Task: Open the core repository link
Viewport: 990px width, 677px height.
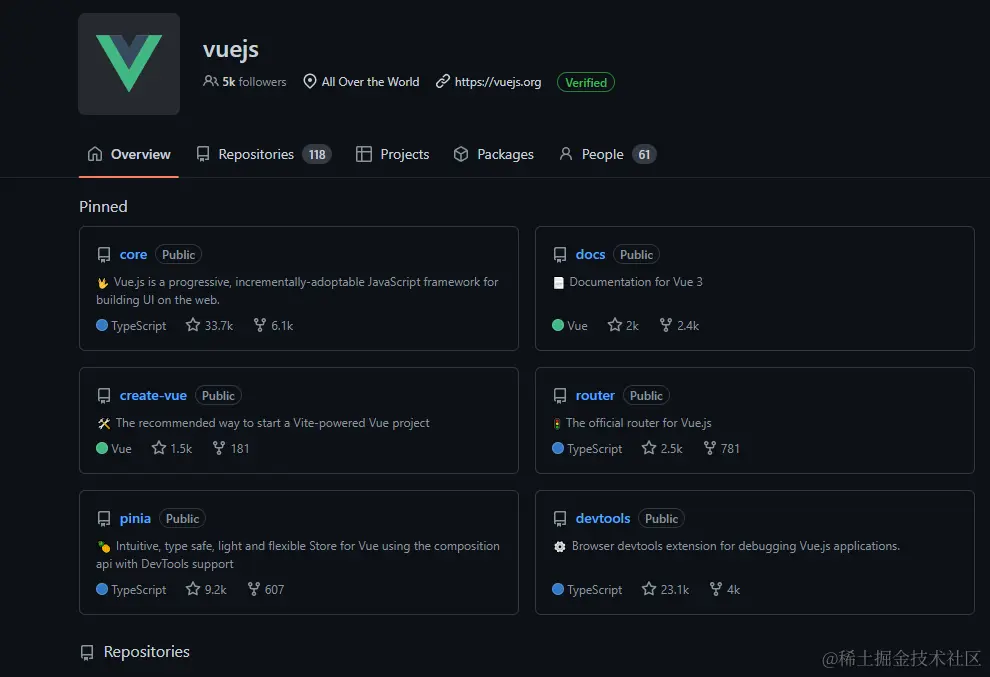Action: (x=133, y=255)
